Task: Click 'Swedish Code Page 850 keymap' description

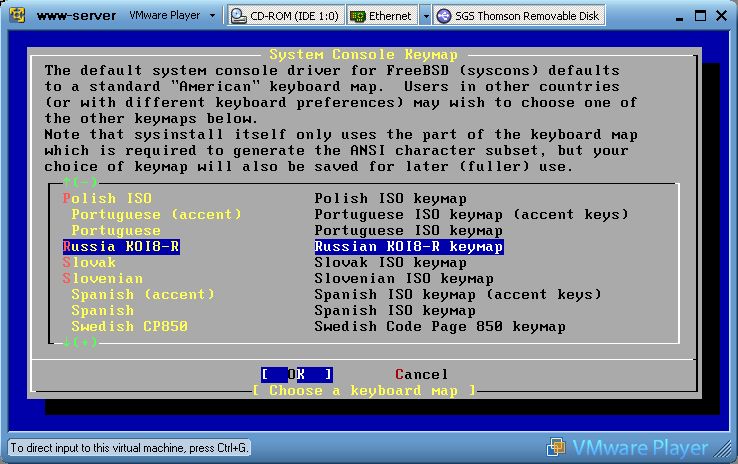Action: click(x=440, y=327)
